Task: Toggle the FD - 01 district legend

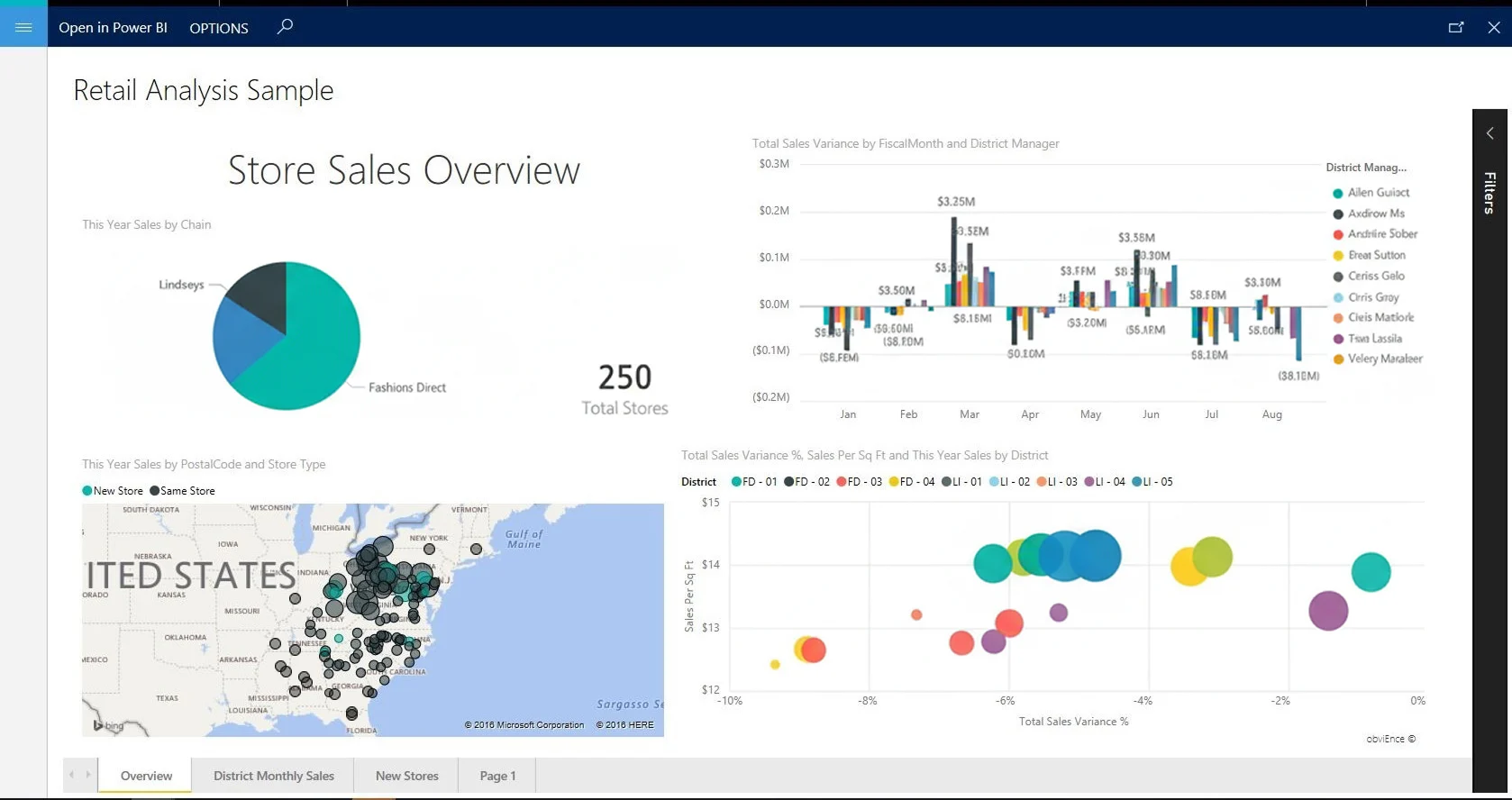Action: click(x=754, y=482)
